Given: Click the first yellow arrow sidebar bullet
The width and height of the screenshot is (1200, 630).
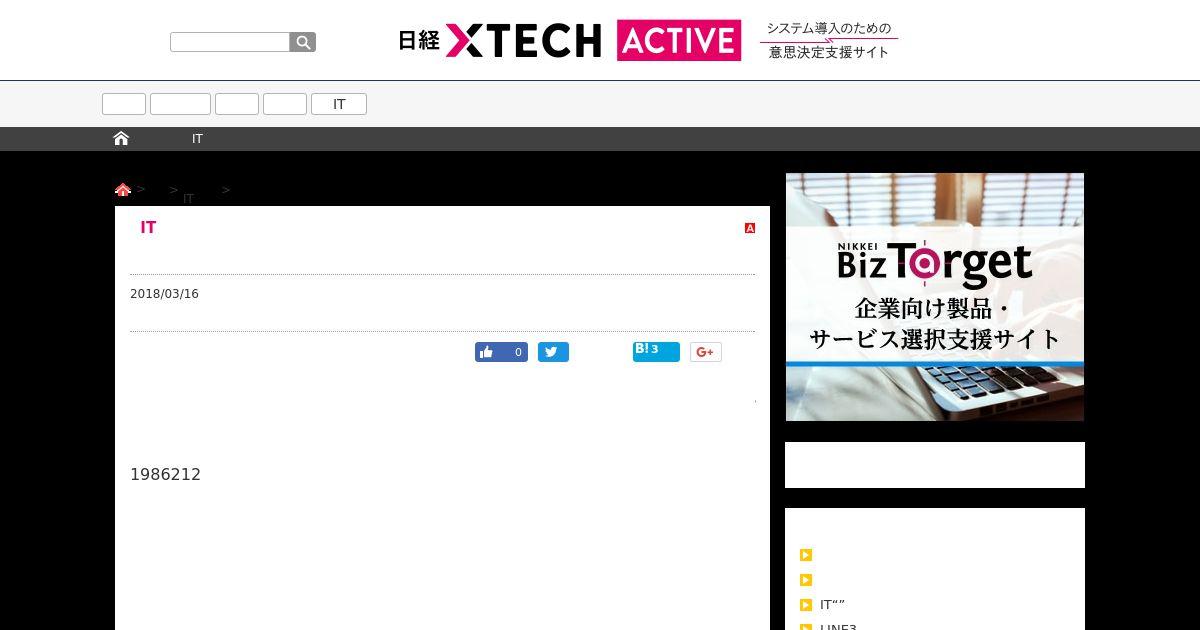Looking at the screenshot, I should (x=806, y=555).
